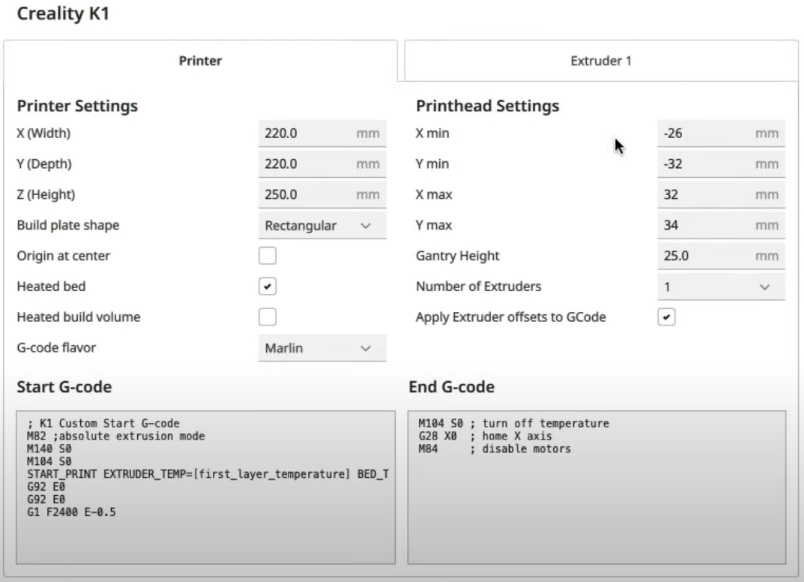Edit the X (Width) value field
Viewport: 804px width, 582px height.
[x=322, y=133]
